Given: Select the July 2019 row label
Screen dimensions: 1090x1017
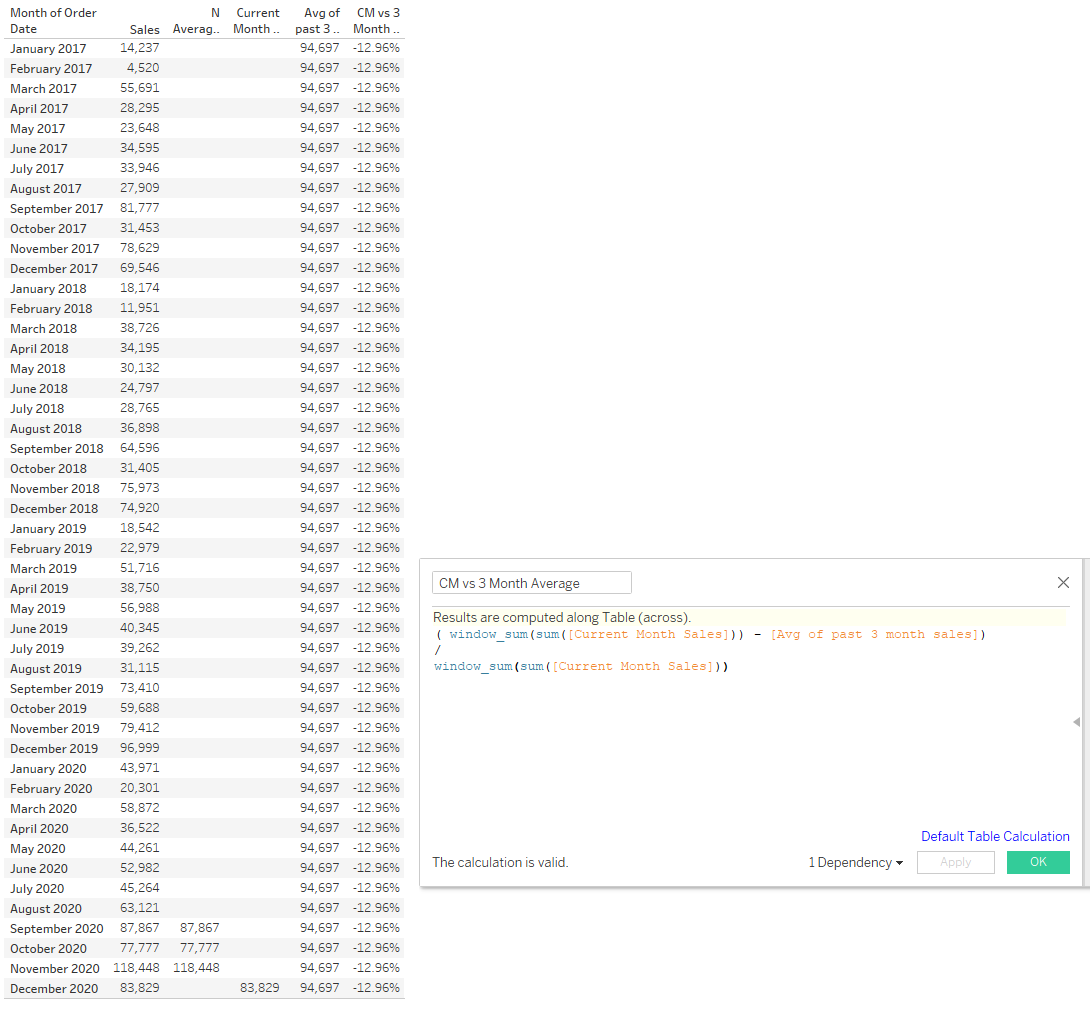Looking at the screenshot, I should click(x=37, y=649).
